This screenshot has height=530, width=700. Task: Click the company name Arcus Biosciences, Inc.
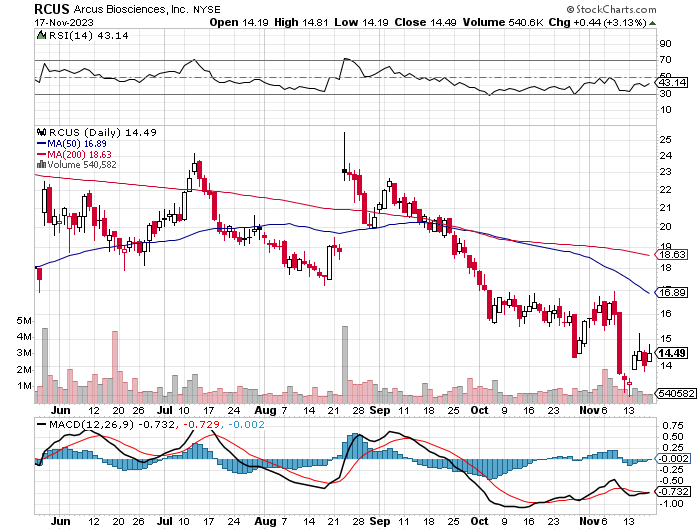click(130, 9)
